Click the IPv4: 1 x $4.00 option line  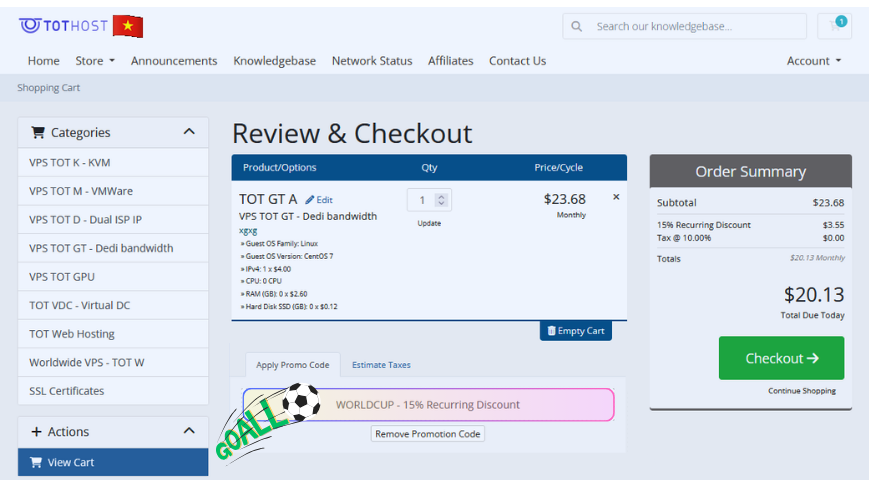[266, 269]
